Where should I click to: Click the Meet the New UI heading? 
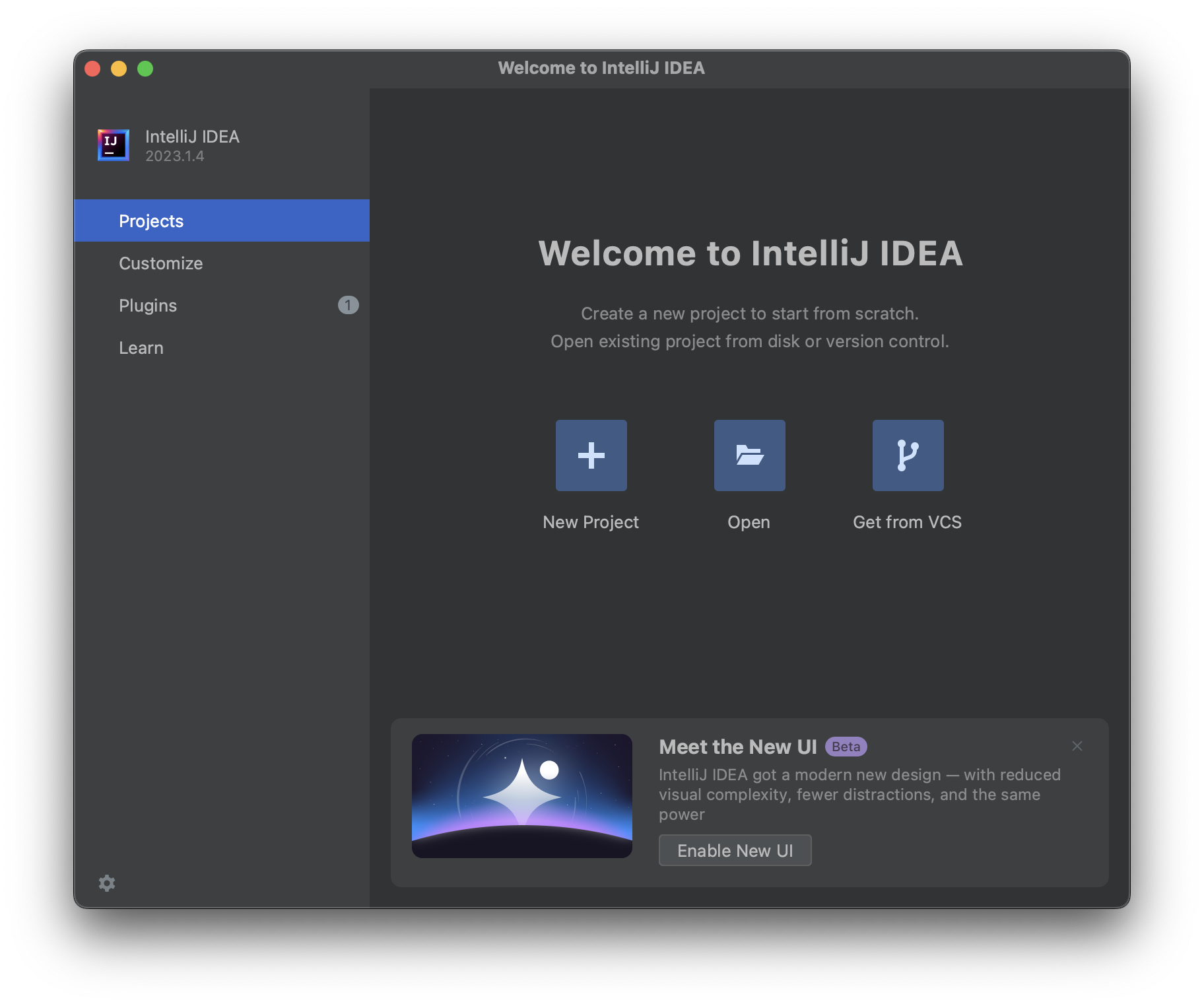tap(738, 747)
